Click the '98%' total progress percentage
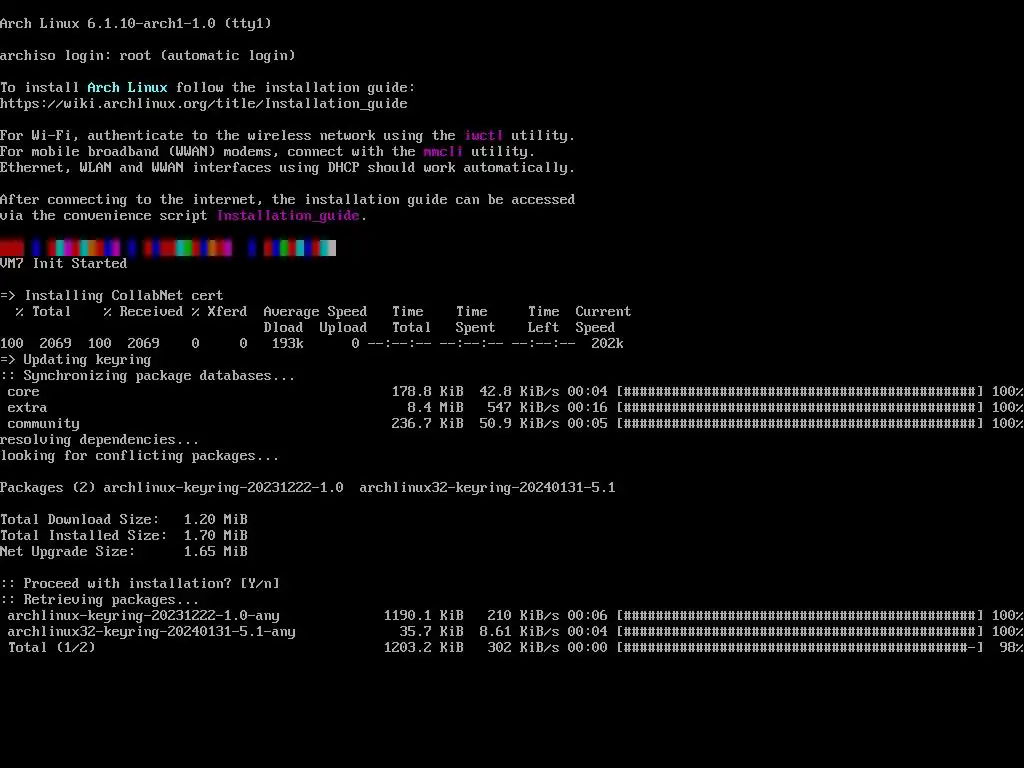Viewport: 1024px width, 768px height. [1012, 647]
